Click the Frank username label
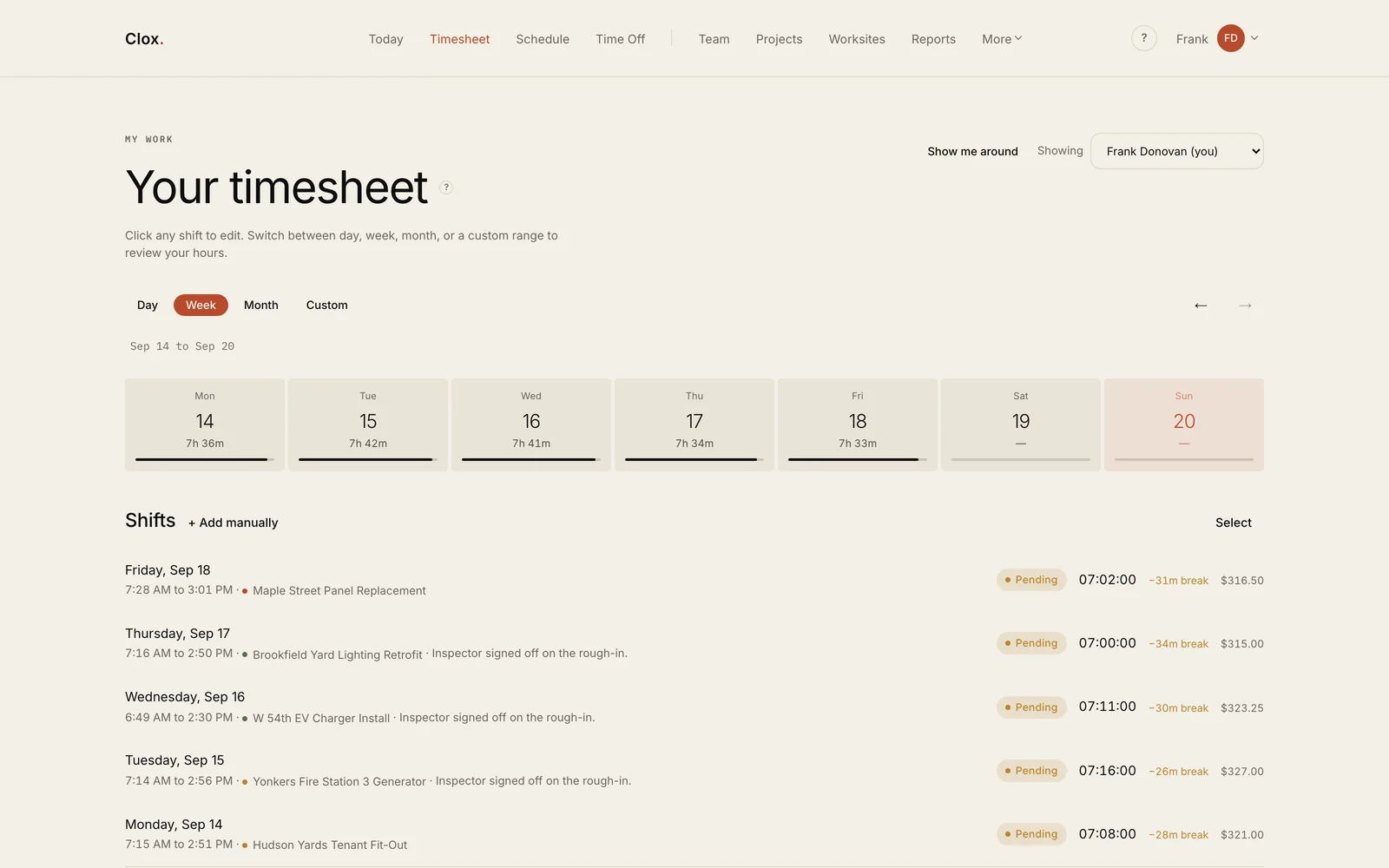This screenshot has height=868, width=1389. click(x=1192, y=39)
